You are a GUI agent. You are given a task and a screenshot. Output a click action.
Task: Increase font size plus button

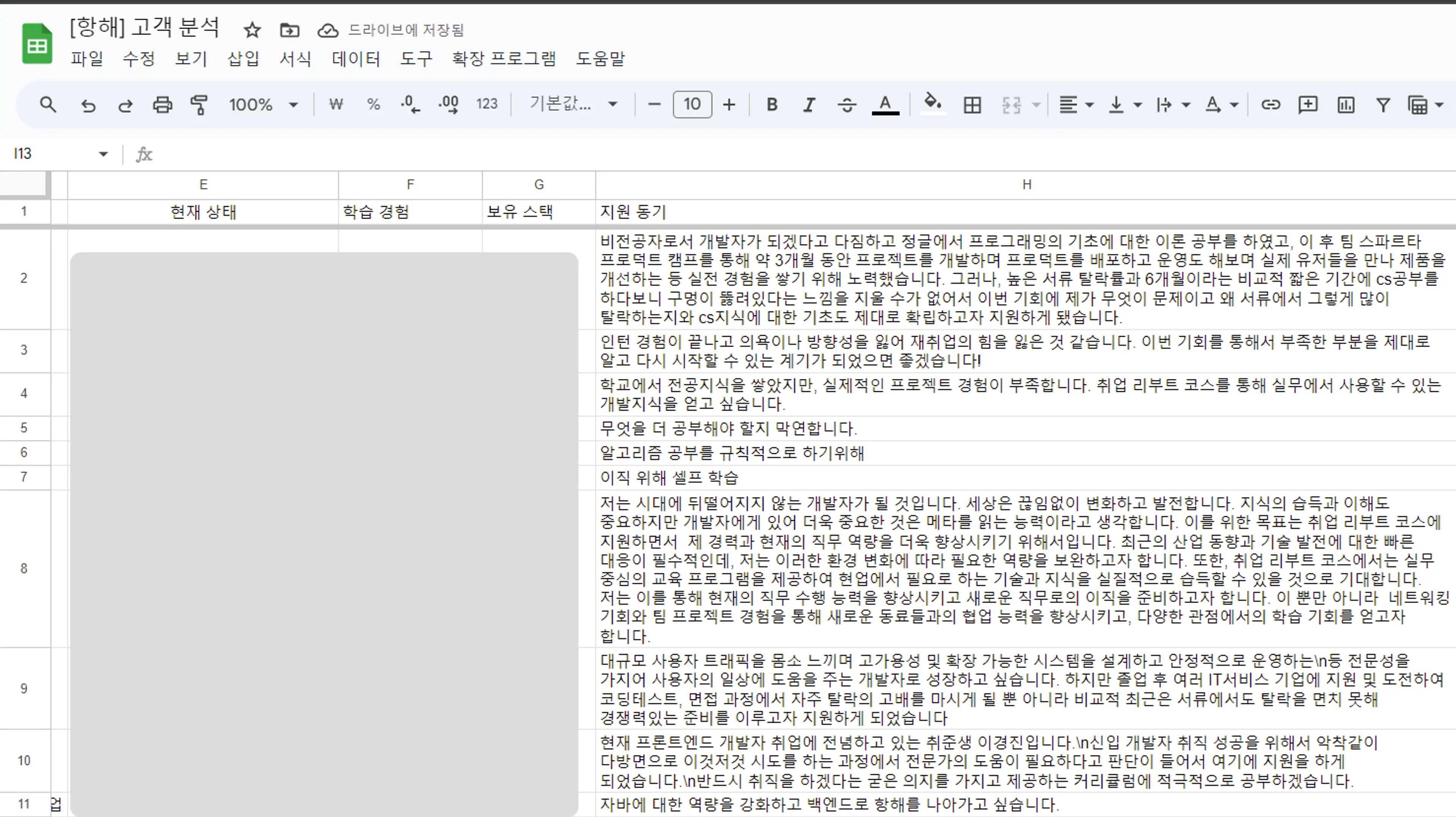(x=729, y=105)
